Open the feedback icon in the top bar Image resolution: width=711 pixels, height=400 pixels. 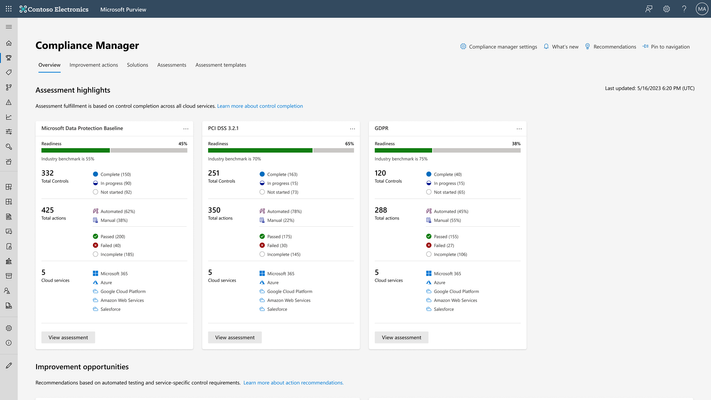(x=649, y=9)
